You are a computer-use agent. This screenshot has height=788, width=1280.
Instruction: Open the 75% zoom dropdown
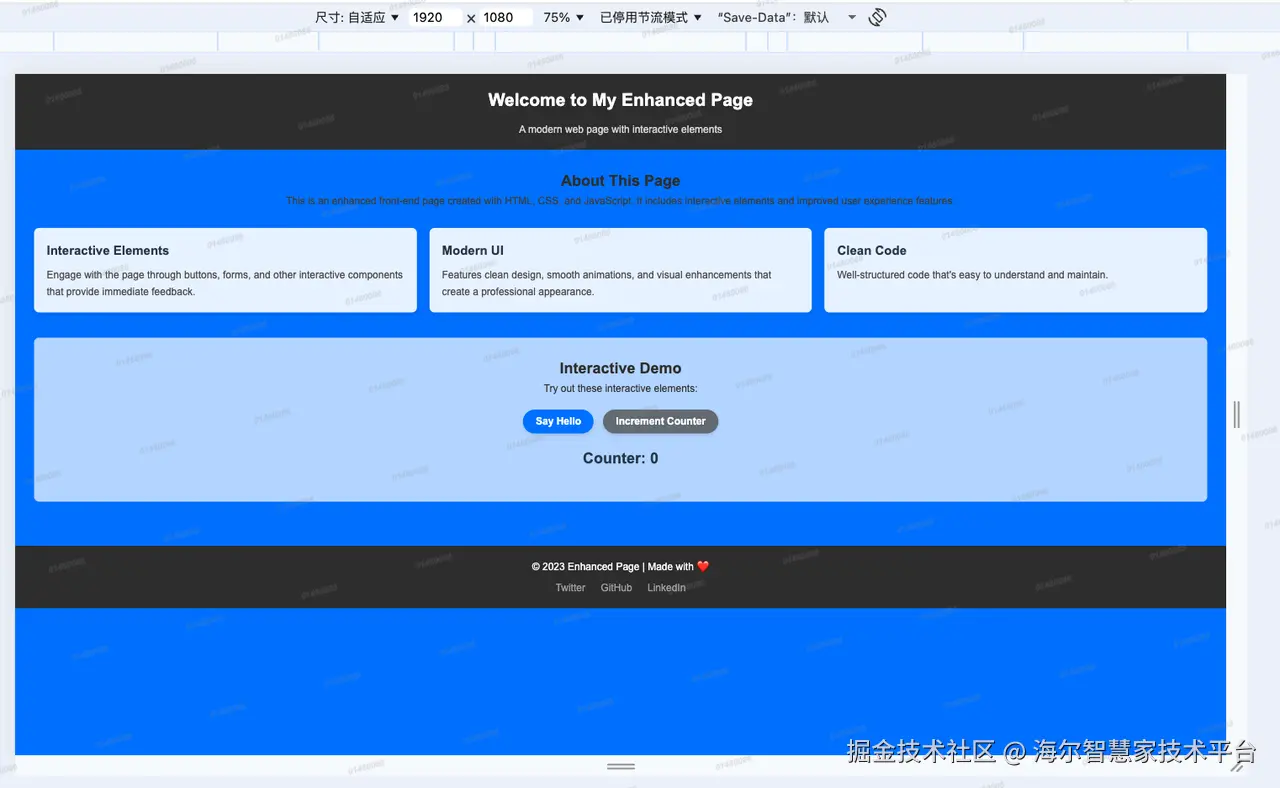(564, 17)
